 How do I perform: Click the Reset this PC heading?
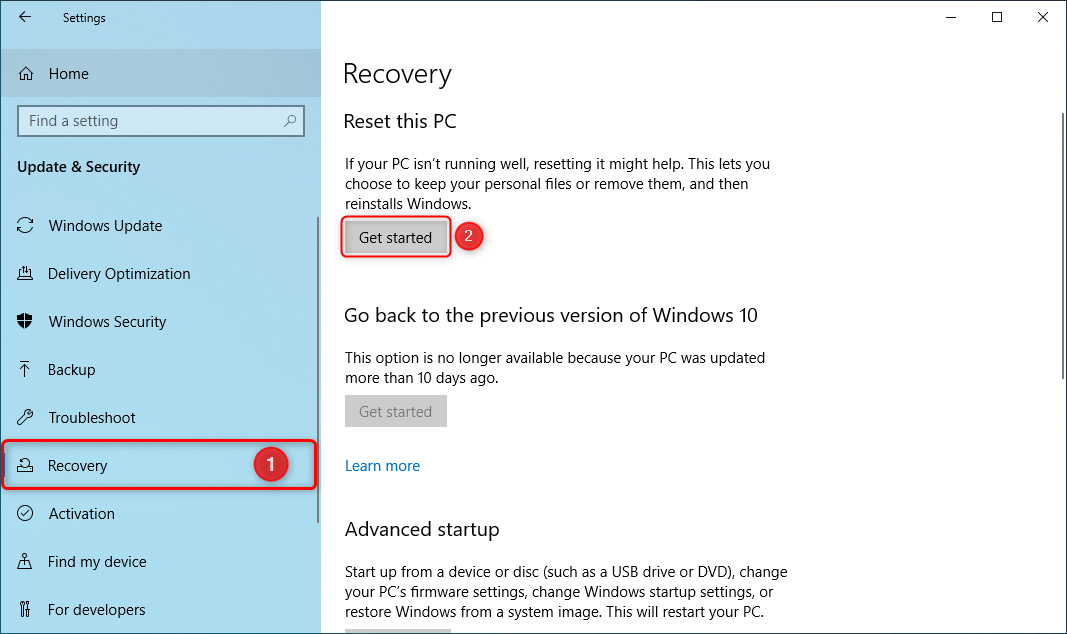pyautogui.click(x=400, y=121)
